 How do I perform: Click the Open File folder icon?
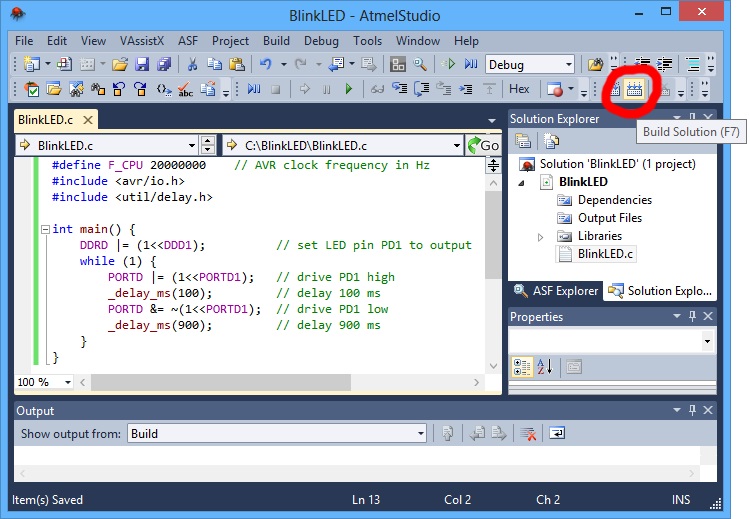(x=119, y=65)
